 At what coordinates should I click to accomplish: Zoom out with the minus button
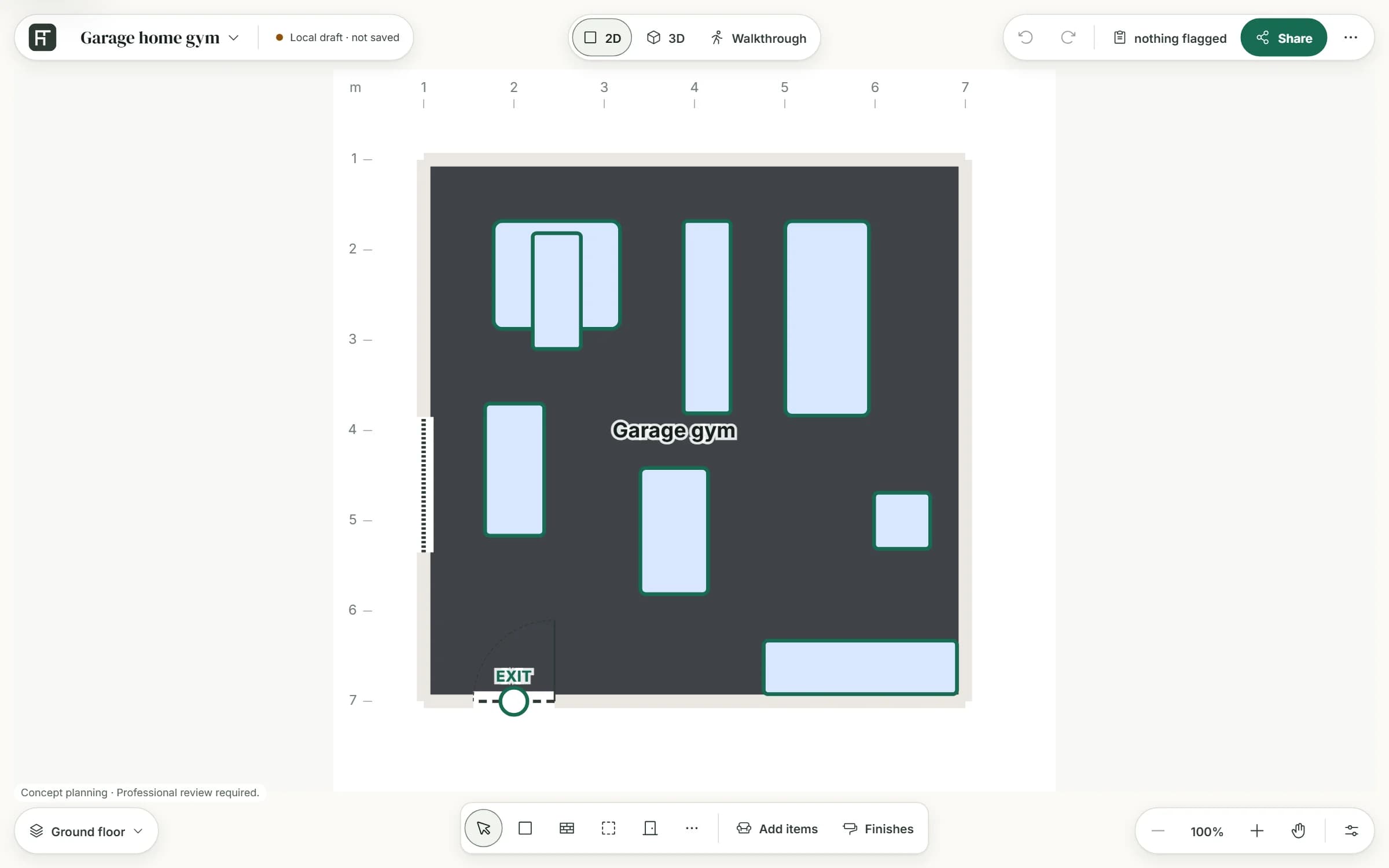pos(1157,831)
